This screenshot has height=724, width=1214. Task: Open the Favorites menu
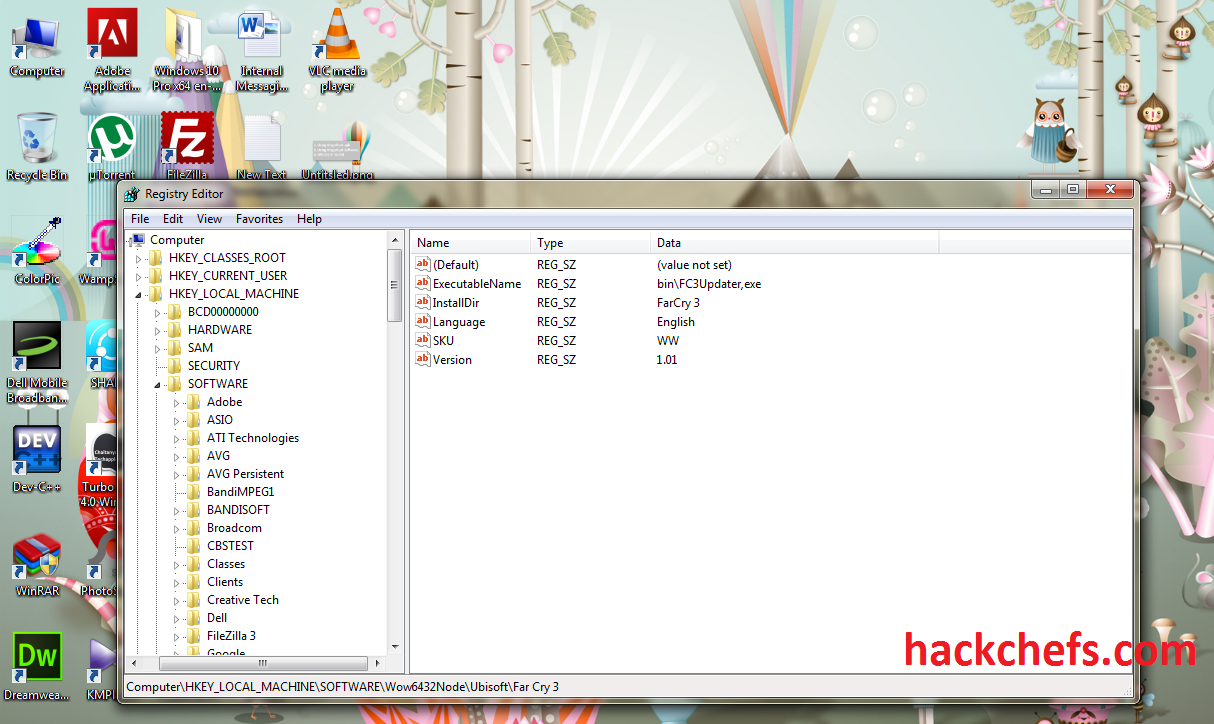(259, 218)
